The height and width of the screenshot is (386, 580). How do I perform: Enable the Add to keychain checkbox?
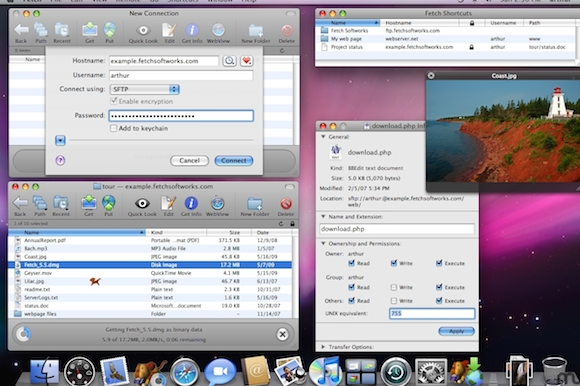point(114,128)
